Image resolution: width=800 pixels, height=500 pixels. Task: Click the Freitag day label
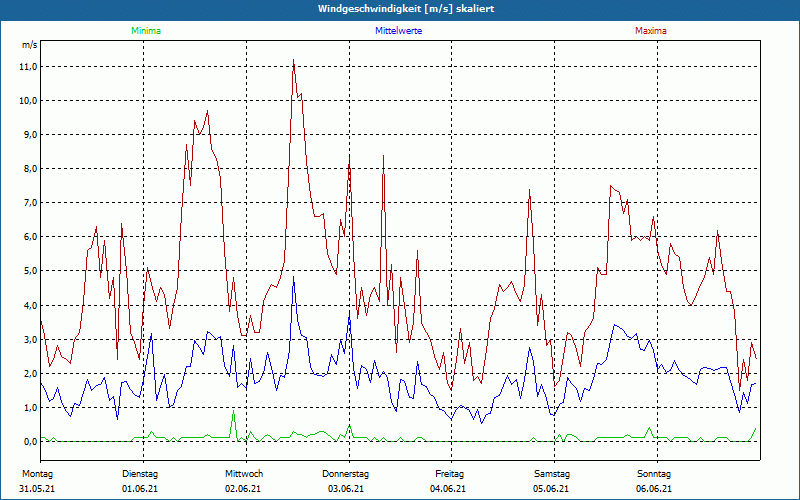tap(449, 474)
